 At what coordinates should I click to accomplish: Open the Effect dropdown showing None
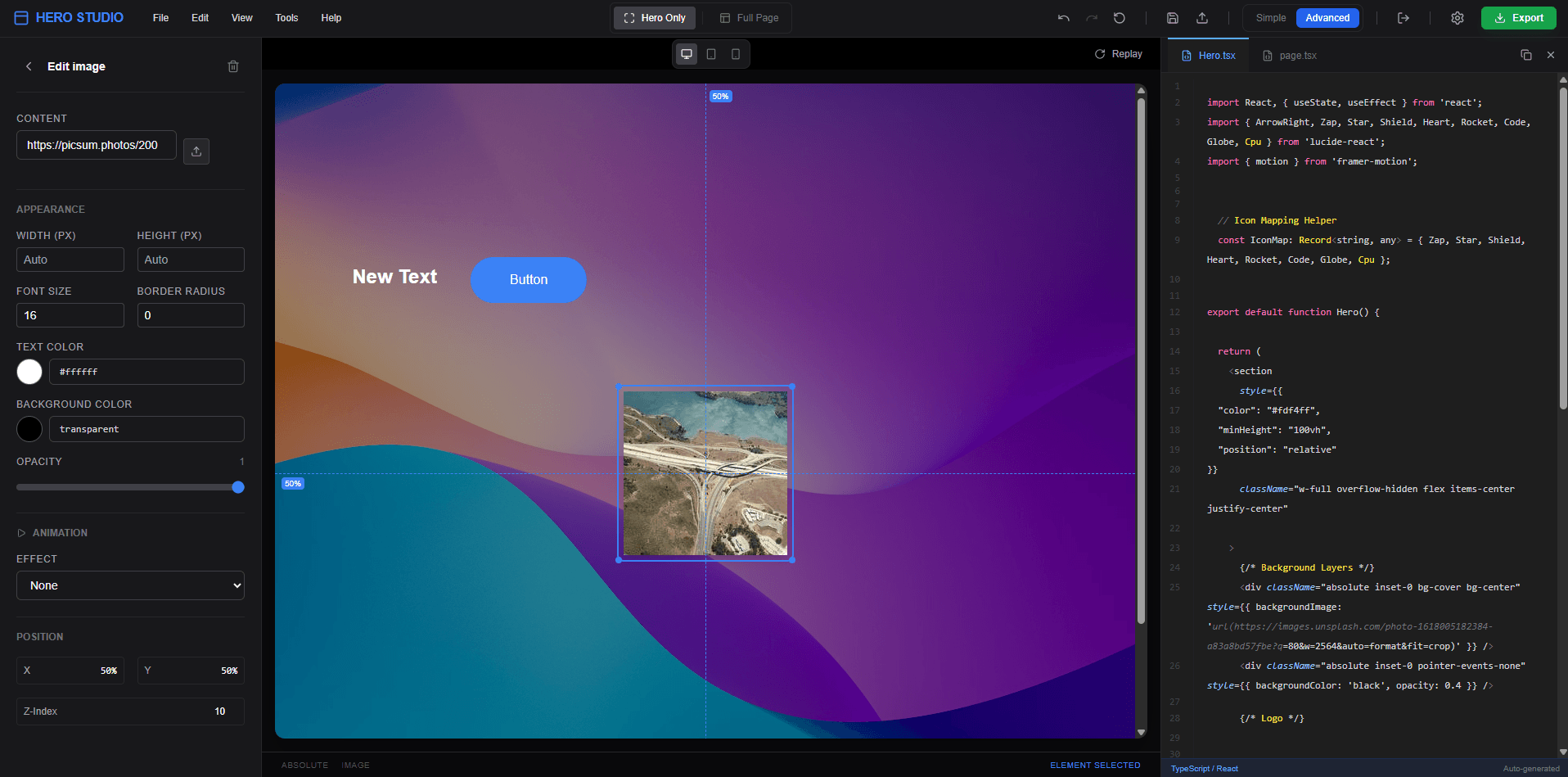click(130, 585)
